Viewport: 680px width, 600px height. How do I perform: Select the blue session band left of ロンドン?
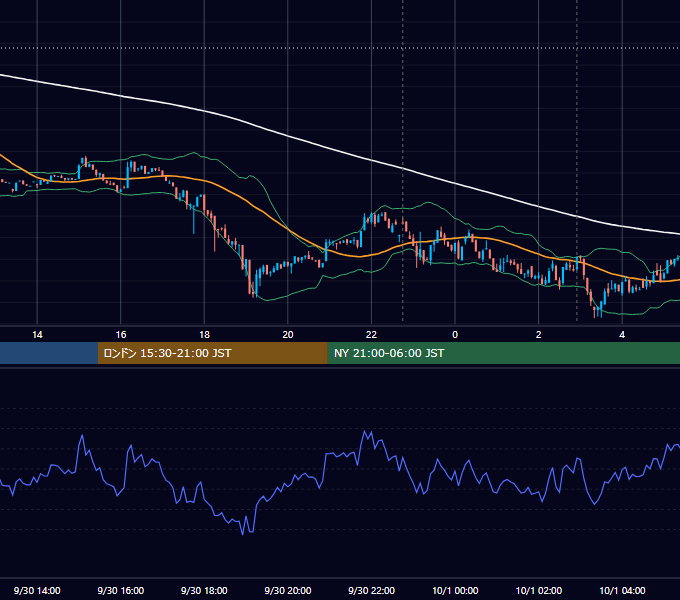pos(49,353)
